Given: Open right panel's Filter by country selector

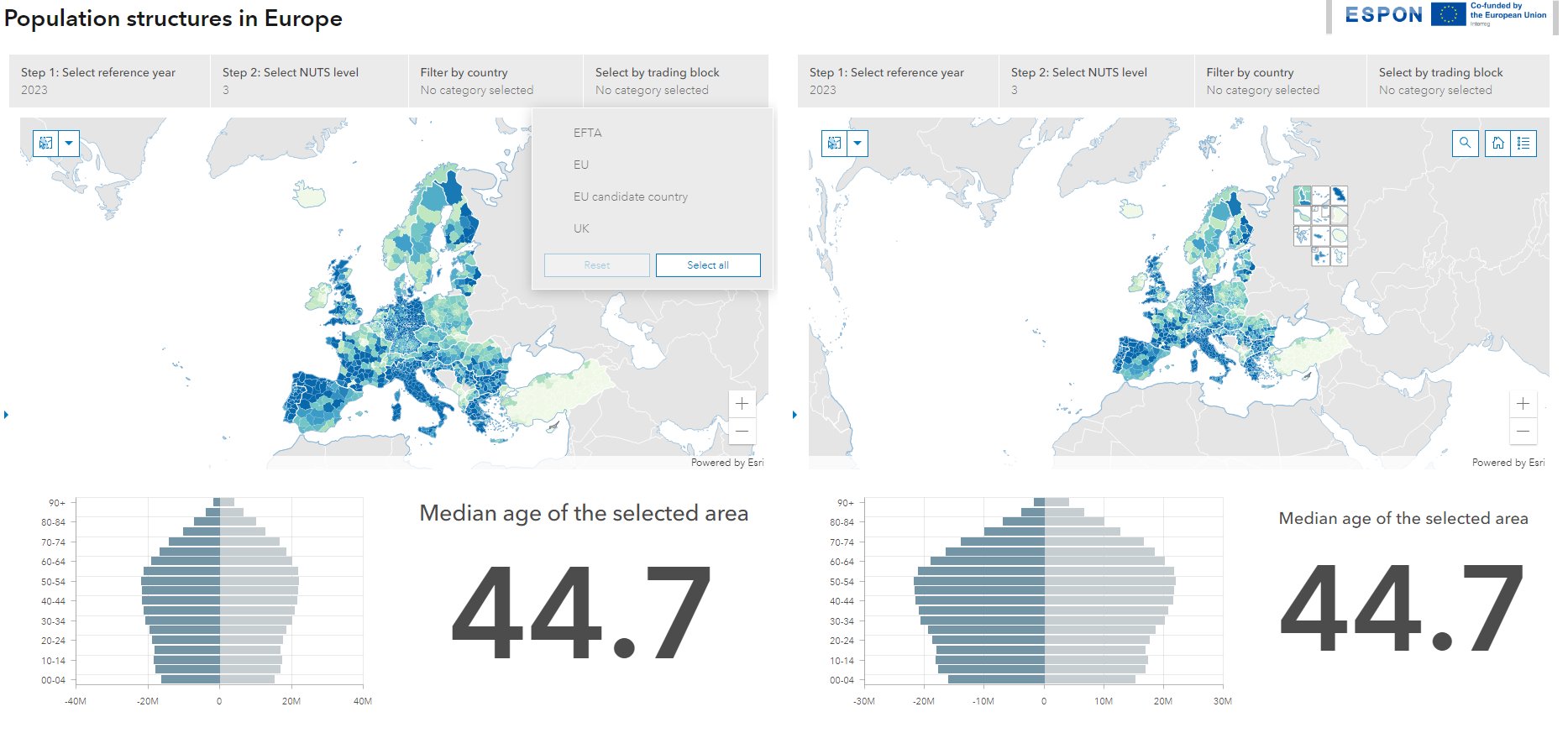Looking at the screenshot, I should tap(1281, 81).
